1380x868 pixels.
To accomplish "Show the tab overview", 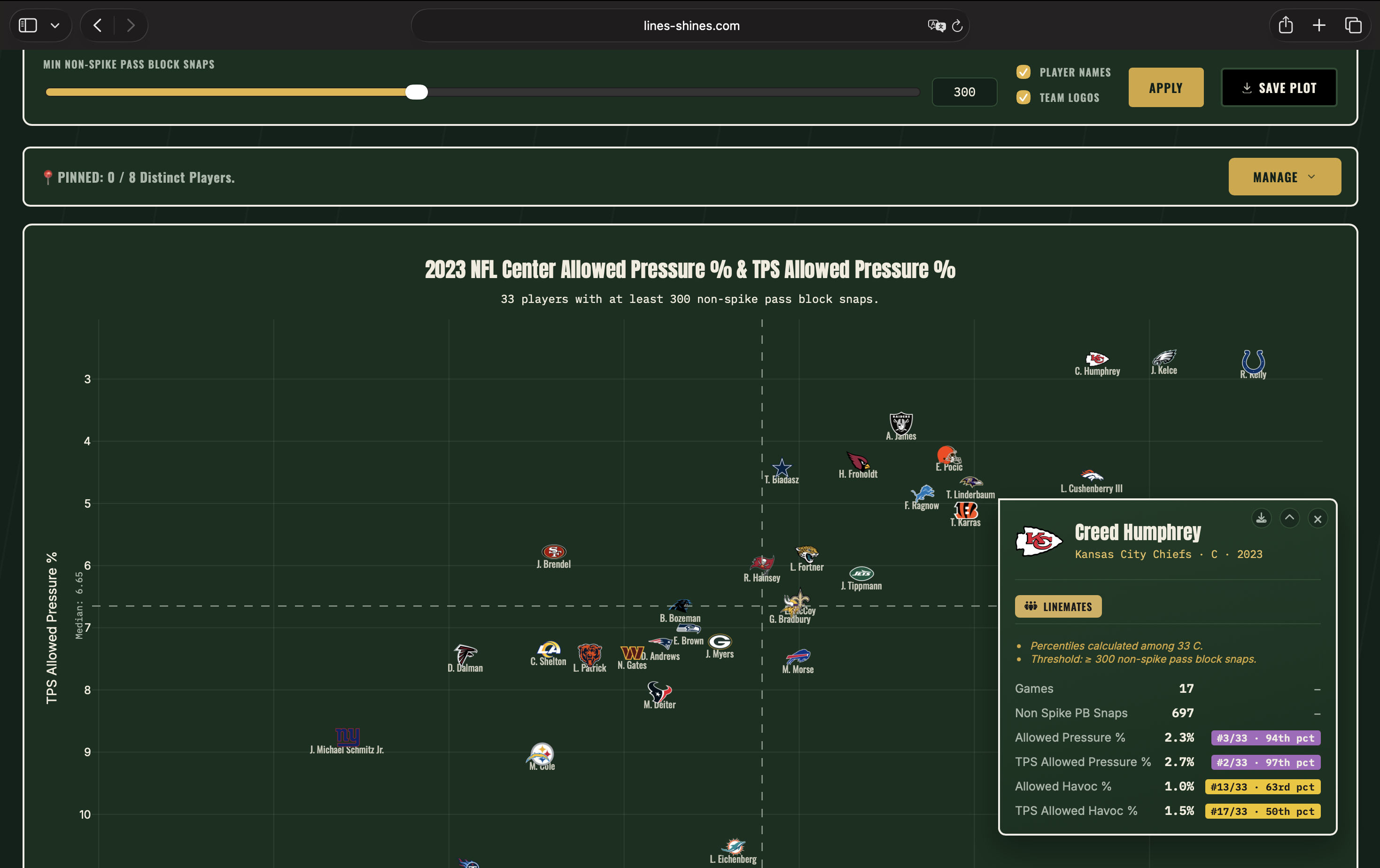I will [1353, 25].
